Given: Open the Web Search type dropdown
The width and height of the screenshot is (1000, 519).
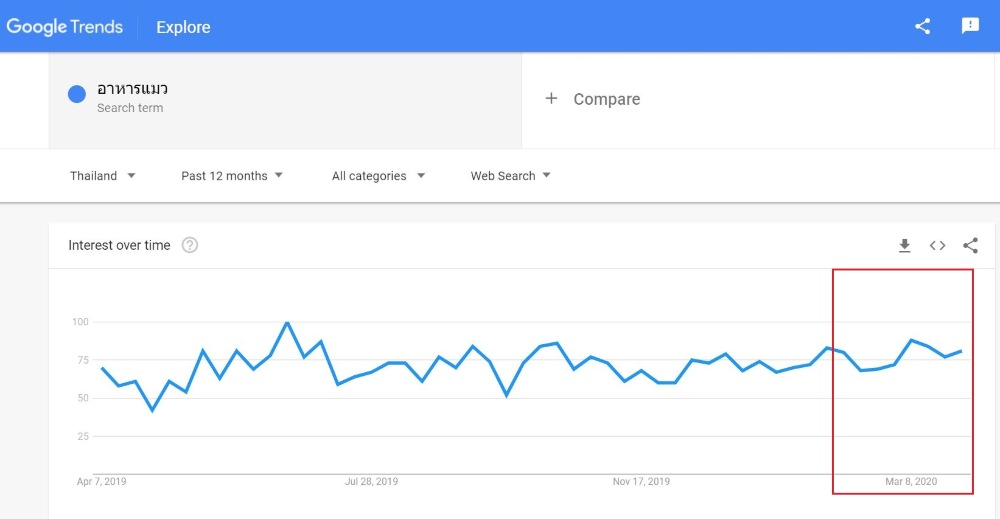Looking at the screenshot, I should pyautogui.click(x=510, y=176).
